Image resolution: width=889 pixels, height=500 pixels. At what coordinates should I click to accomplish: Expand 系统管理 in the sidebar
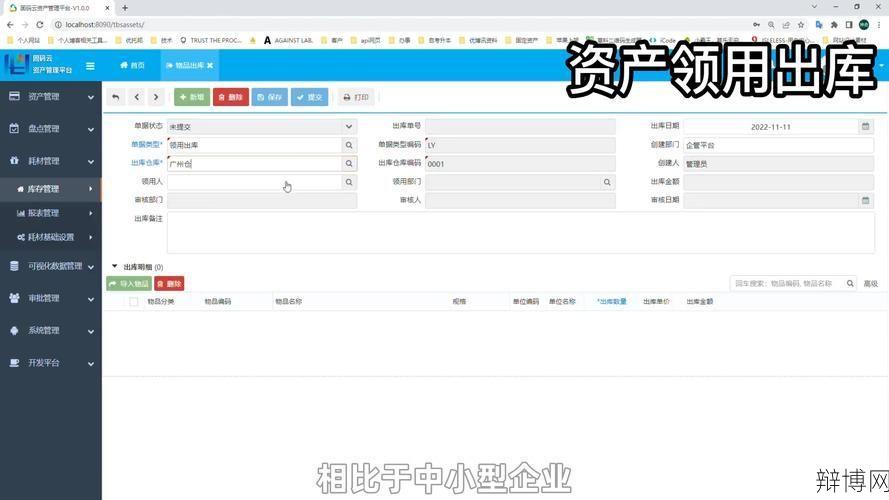pyautogui.click(x=51, y=330)
